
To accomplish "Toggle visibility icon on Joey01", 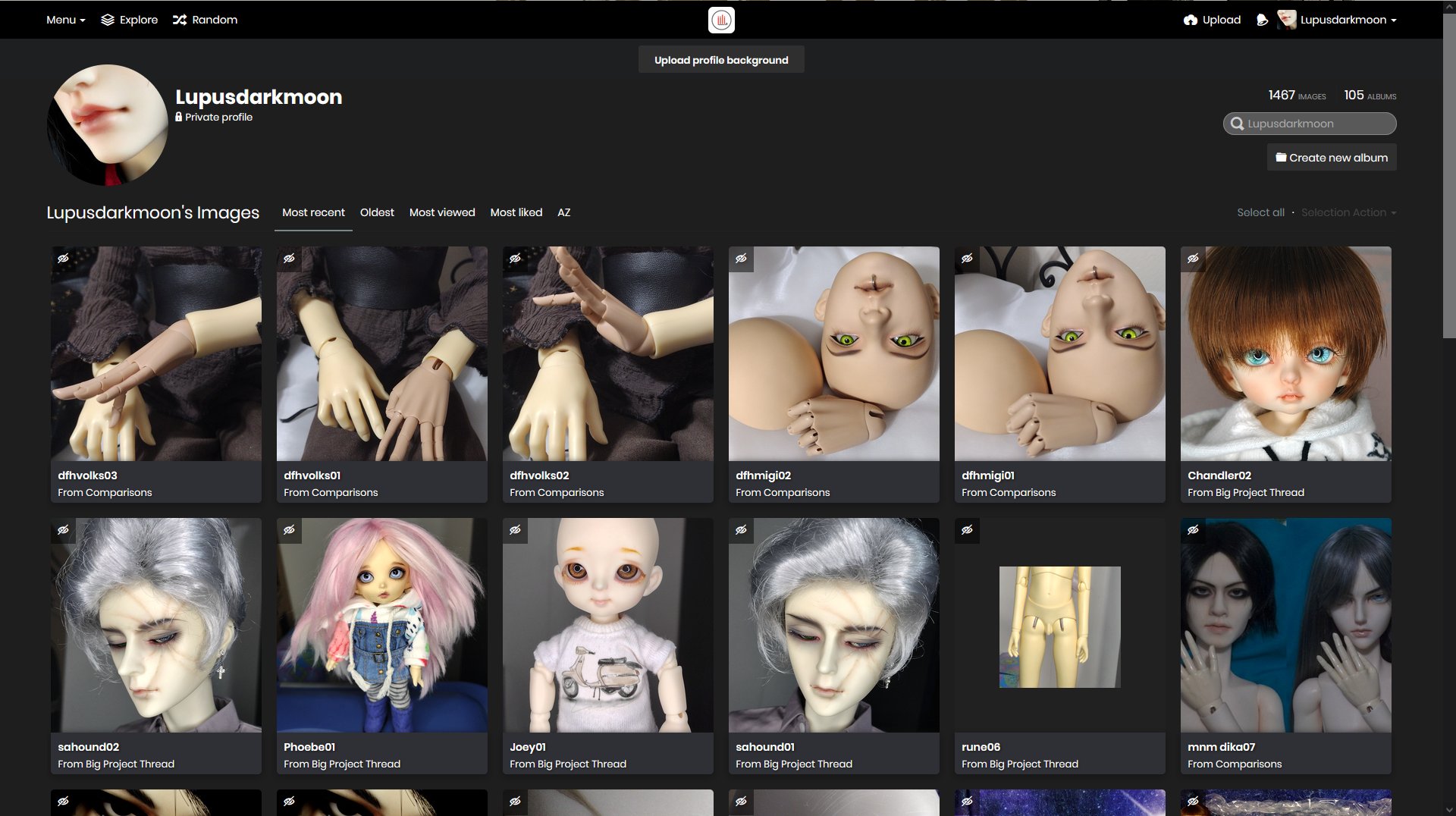I will point(516,530).
